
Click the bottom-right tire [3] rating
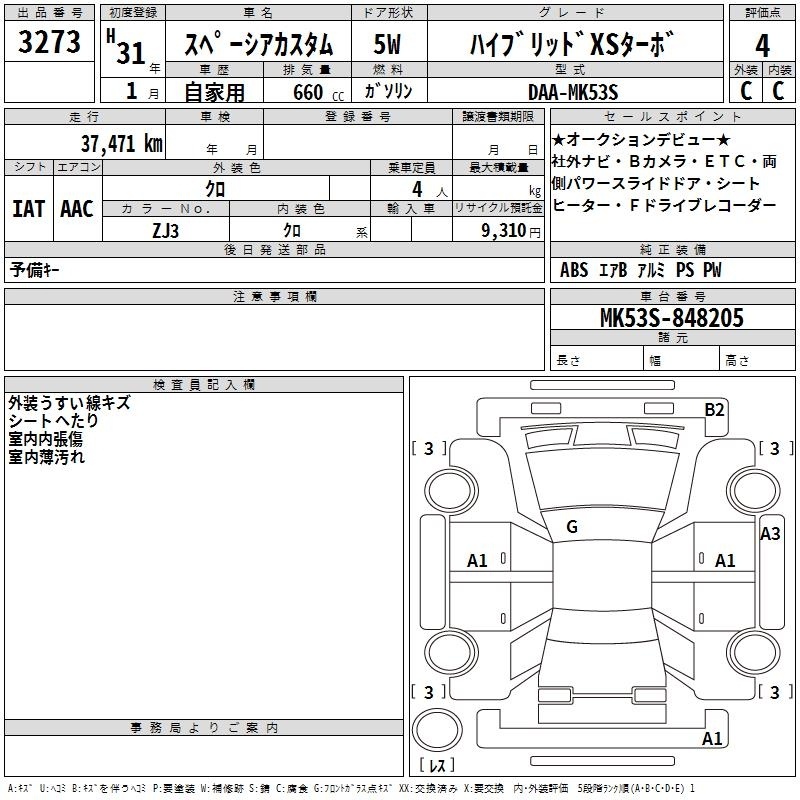point(775,692)
